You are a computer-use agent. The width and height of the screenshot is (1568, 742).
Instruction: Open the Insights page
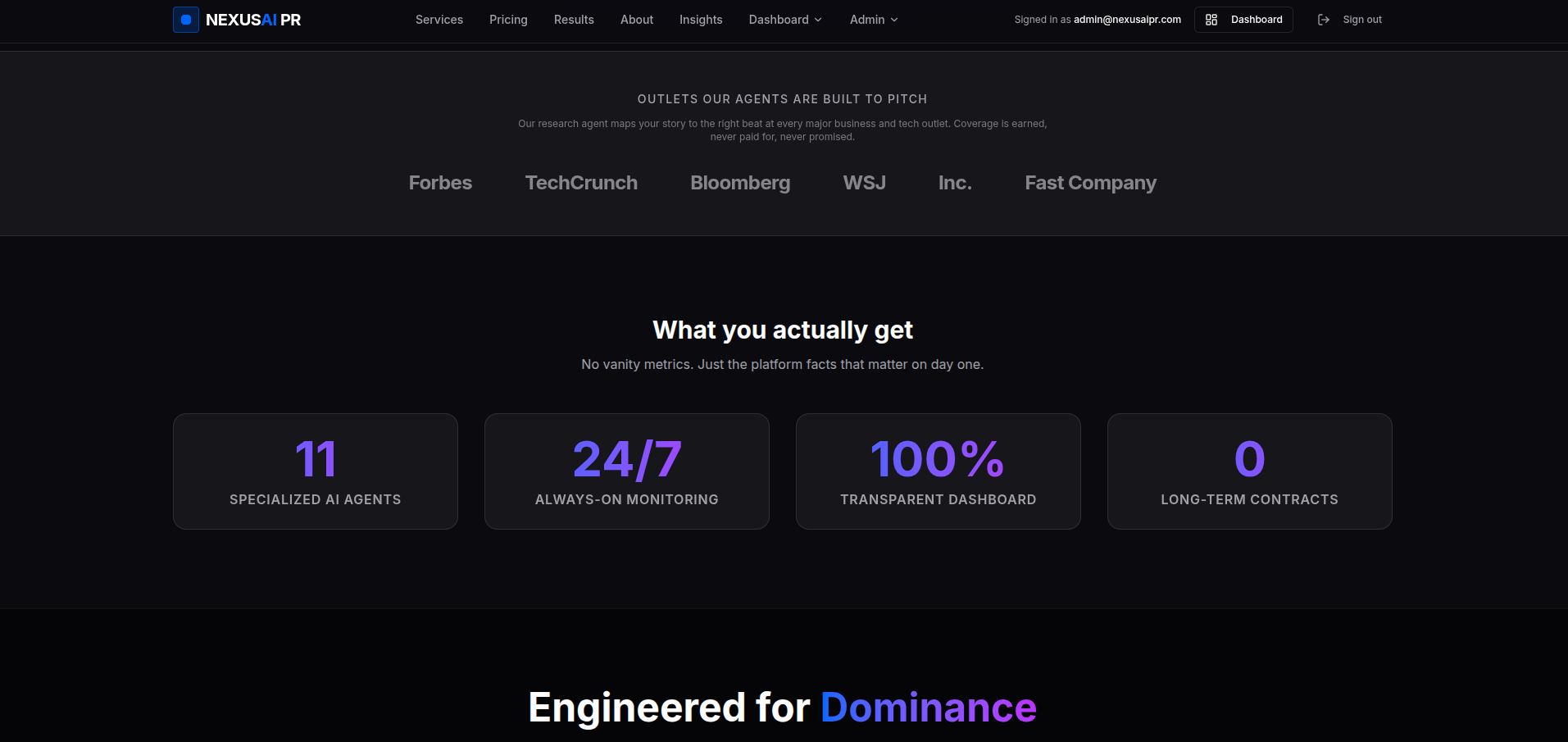point(701,20)
